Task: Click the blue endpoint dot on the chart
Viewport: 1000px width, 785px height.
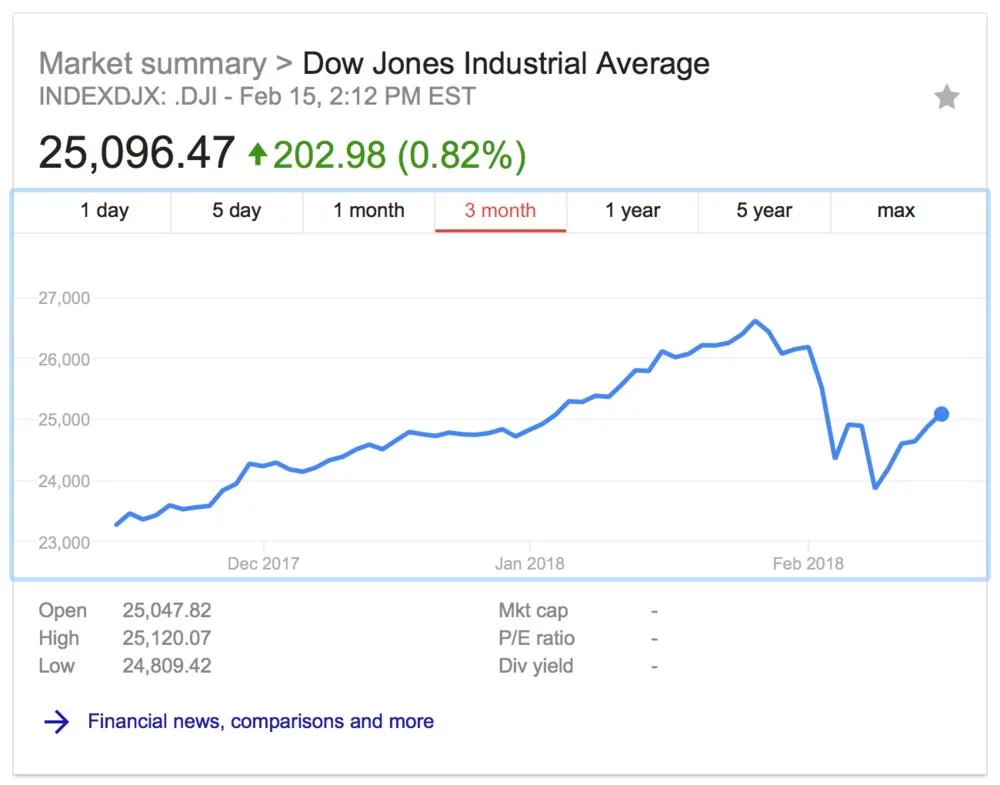Action: (x=941, y=414)
